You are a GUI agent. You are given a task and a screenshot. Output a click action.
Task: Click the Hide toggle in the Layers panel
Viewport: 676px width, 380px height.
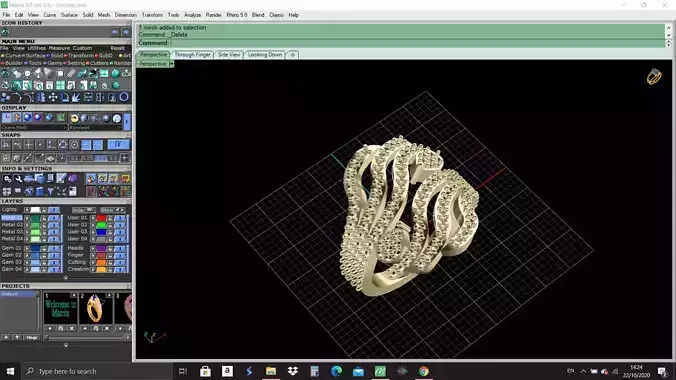click(84, 210)
